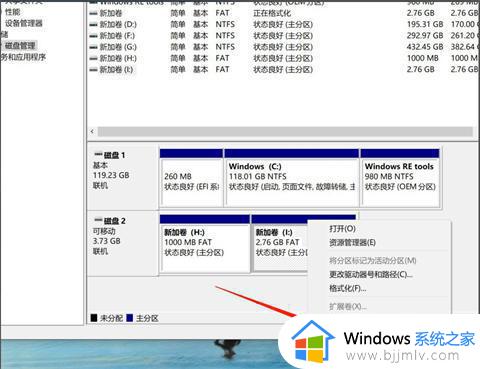Click the 磁盘 1 disk header

point(123,177)
